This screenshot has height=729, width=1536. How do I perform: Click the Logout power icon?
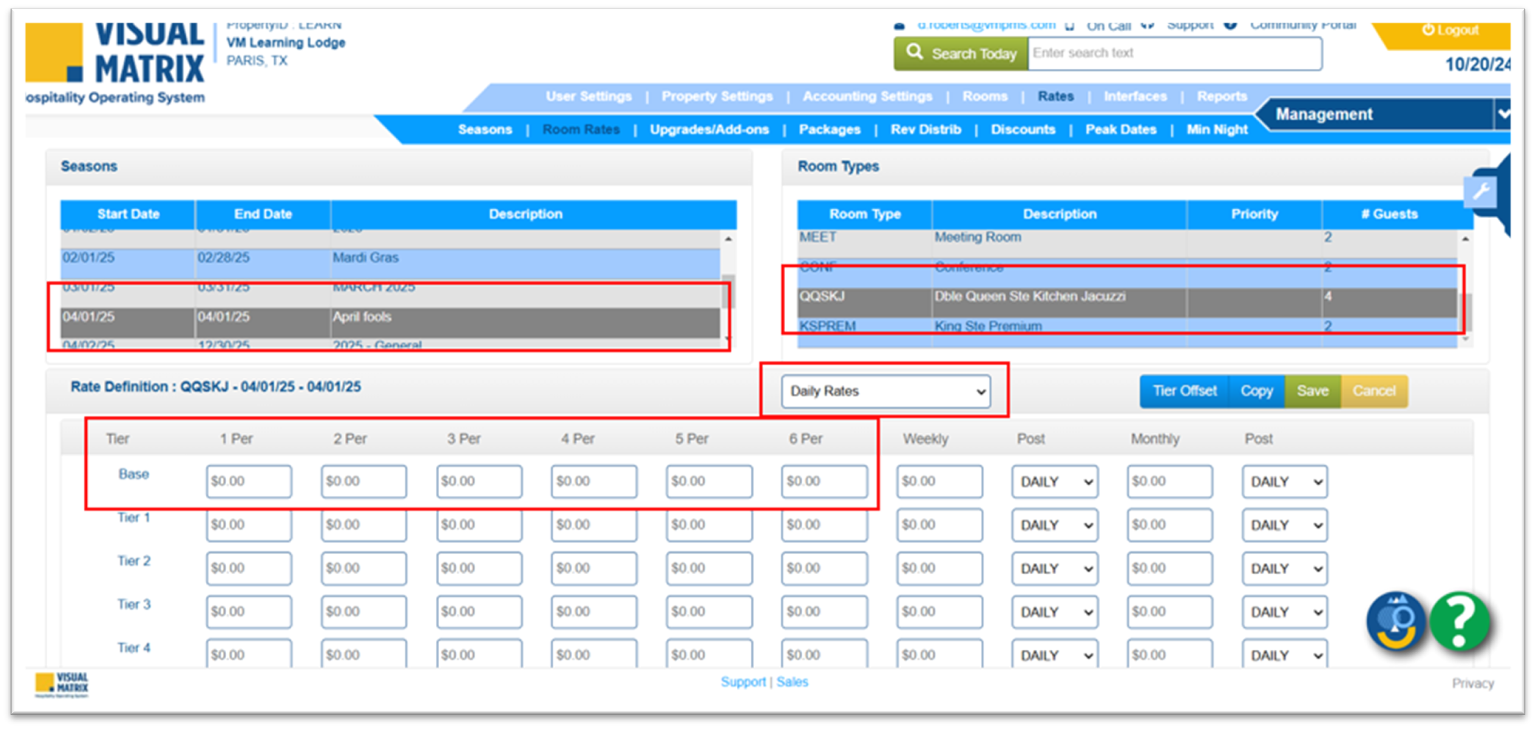coord(1428,30)
